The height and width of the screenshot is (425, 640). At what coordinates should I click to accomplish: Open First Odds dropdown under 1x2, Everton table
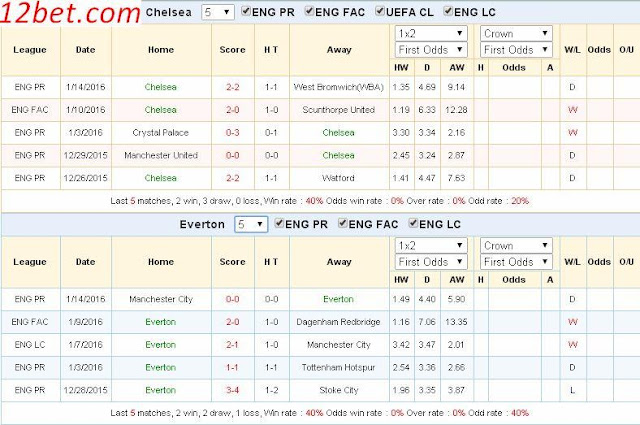click(431, 262)
